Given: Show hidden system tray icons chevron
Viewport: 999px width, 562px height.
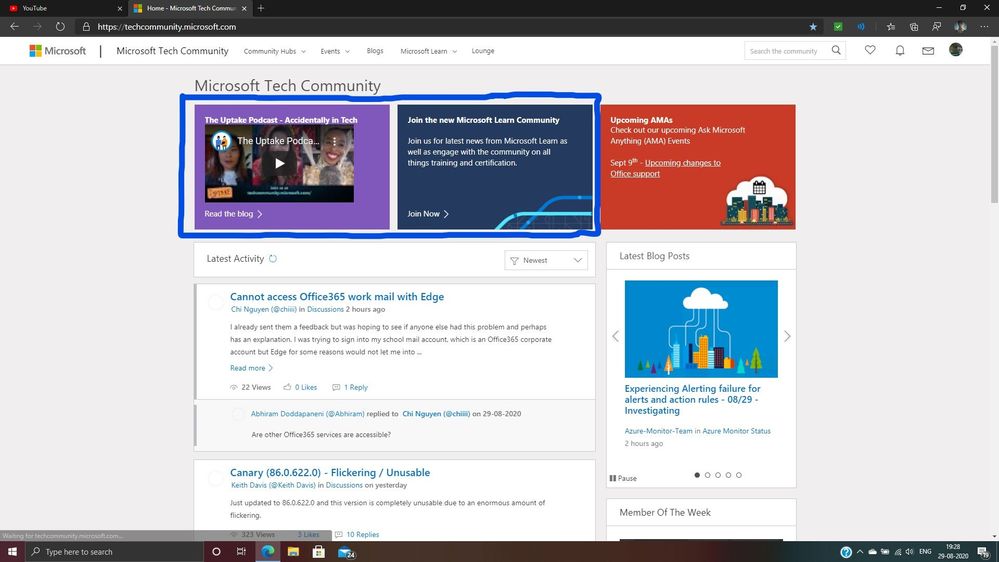Looking at the screenshot, I should tap(859, 552).
